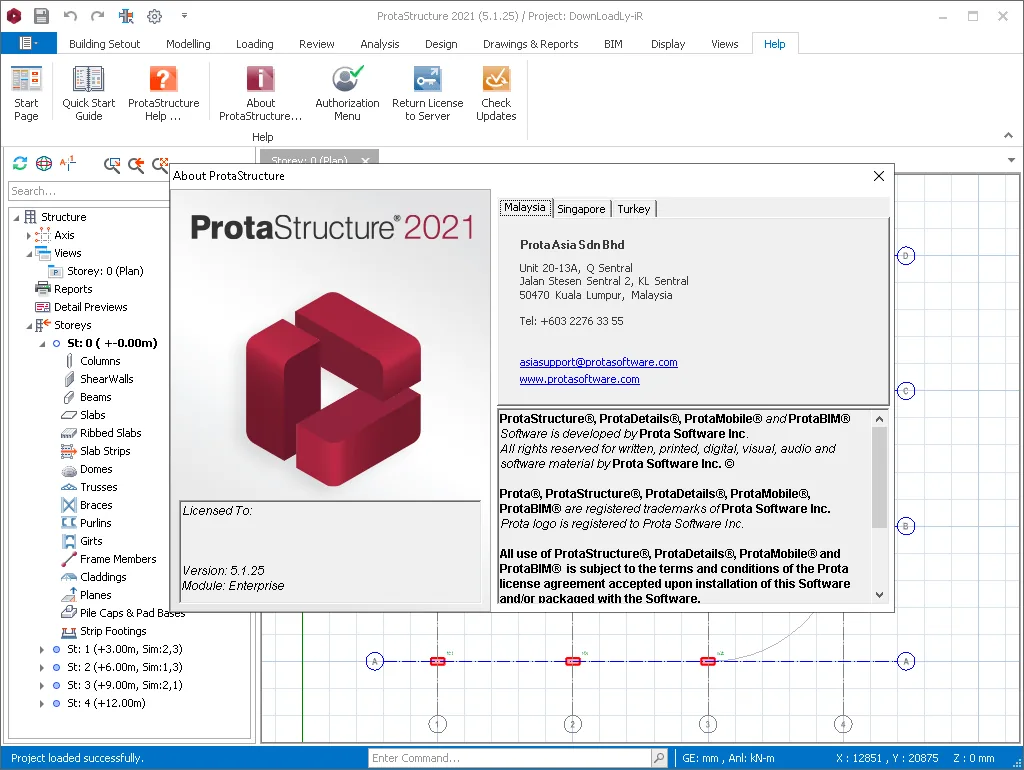1024x770 pixels.
Task: Expand the Axis tree node
Action: [x=28, y=235]
